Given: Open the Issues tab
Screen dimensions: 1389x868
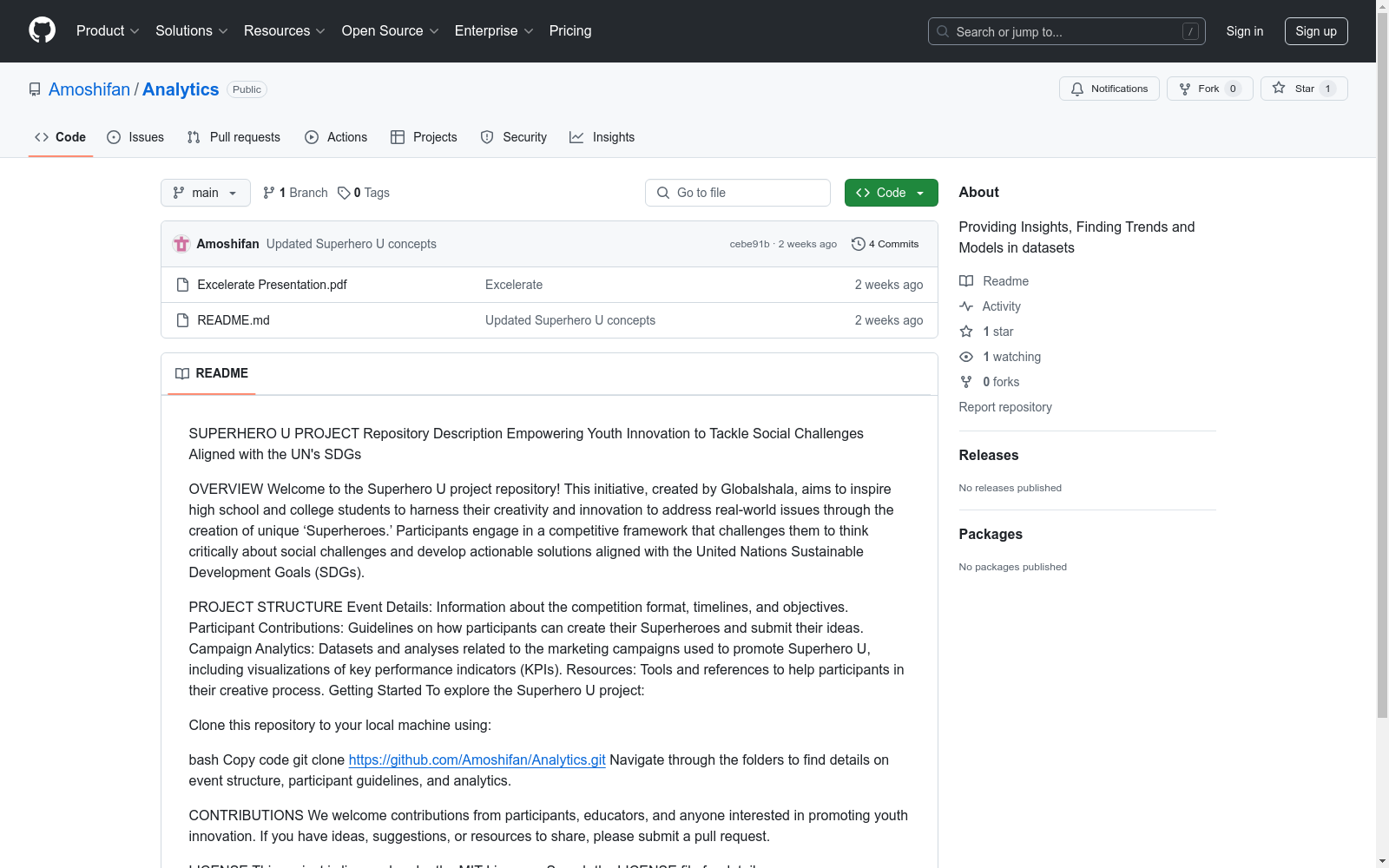Looking at the screenshot, I should (135, 137).
